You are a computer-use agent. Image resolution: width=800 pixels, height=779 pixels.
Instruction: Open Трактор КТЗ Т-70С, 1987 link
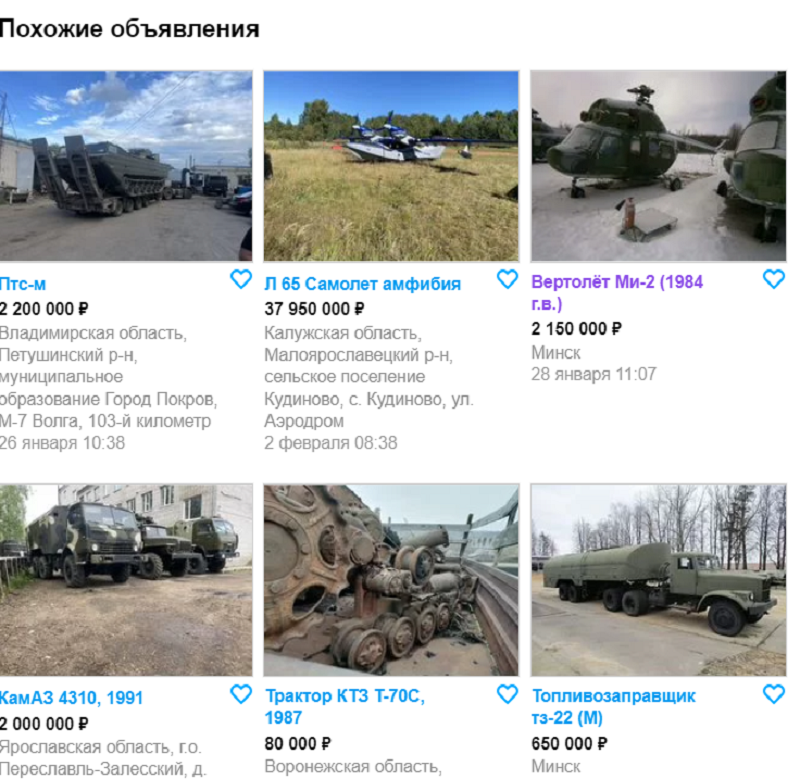coord(345,707)
